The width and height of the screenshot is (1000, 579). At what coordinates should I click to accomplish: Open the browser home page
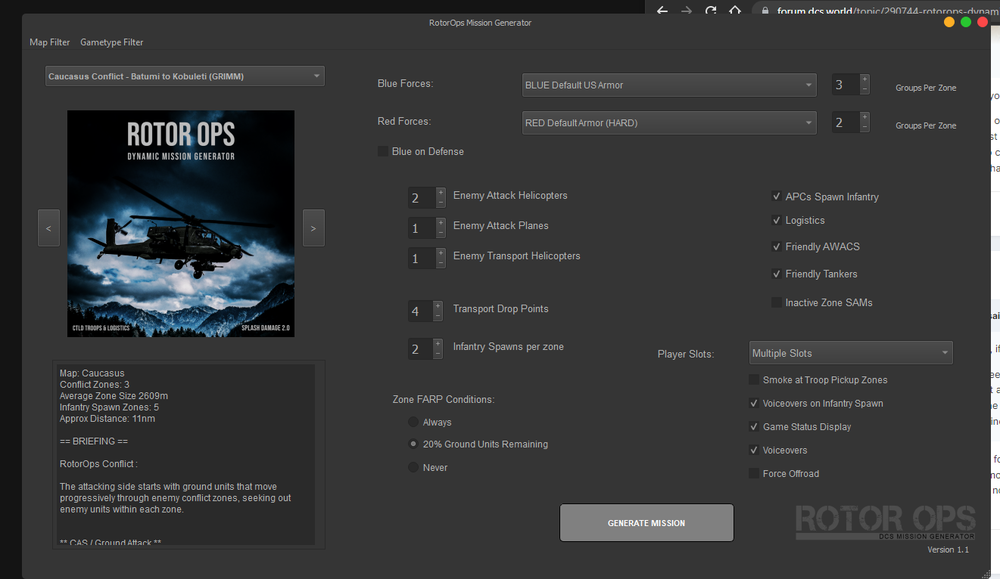(735, 10)
